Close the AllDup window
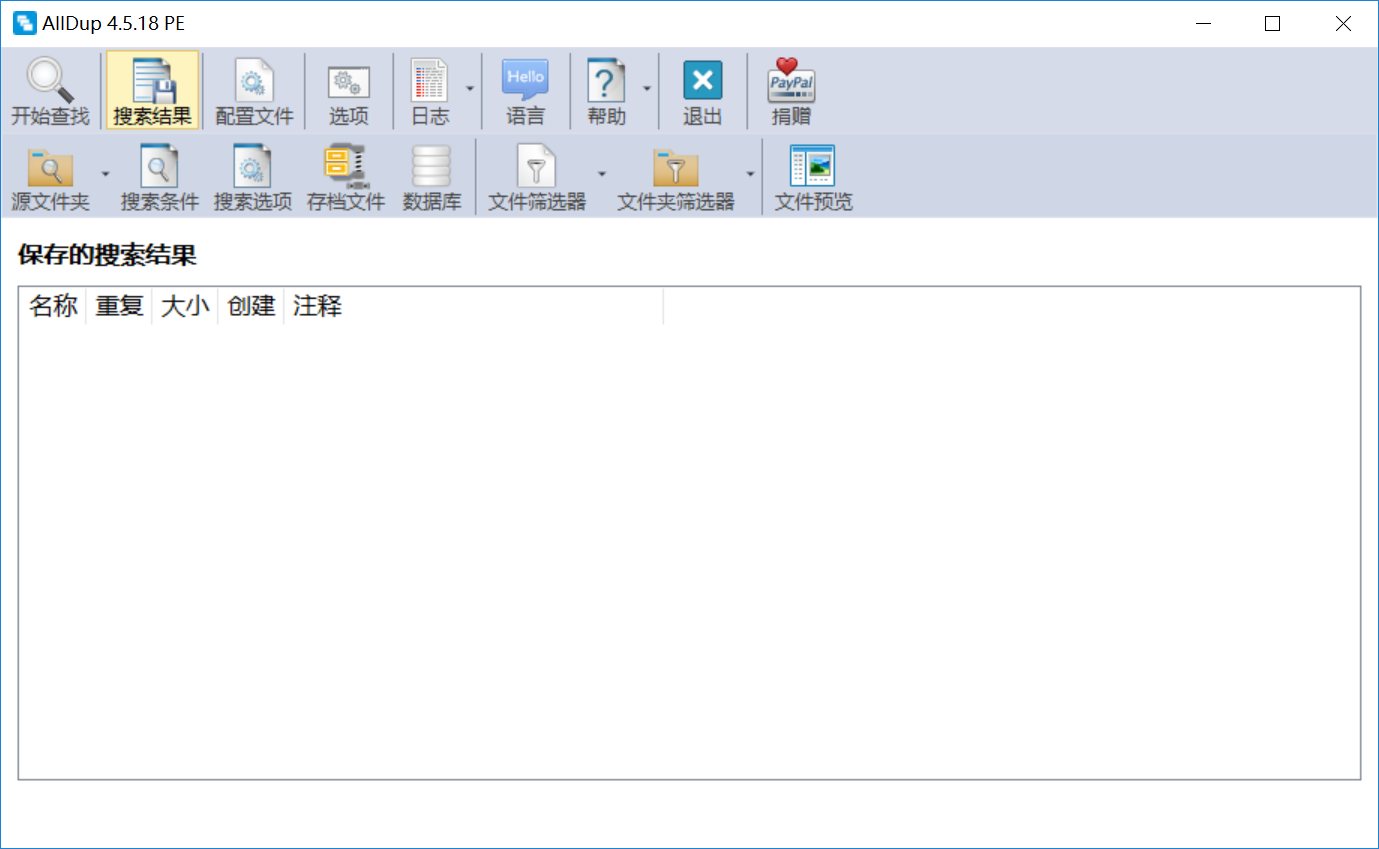1379x849 pixels. [x=1342, y=24]
